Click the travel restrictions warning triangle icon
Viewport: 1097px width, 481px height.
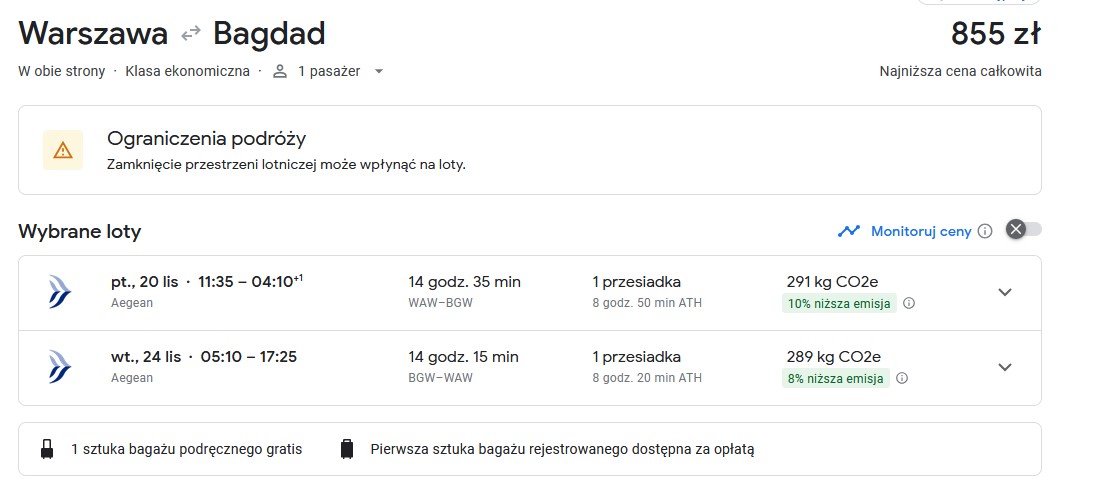[x=63, y=150]
